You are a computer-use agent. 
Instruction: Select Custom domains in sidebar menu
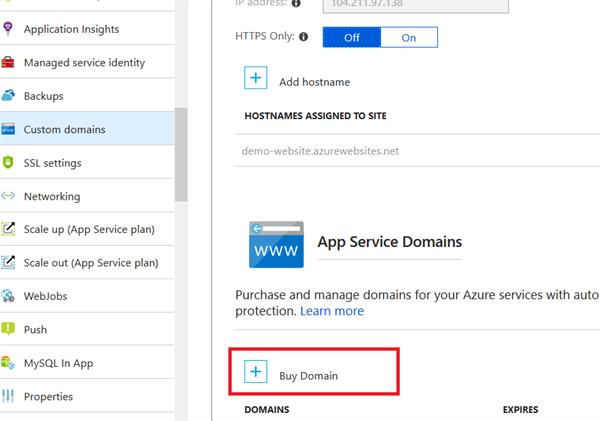(x=64, y=129)
